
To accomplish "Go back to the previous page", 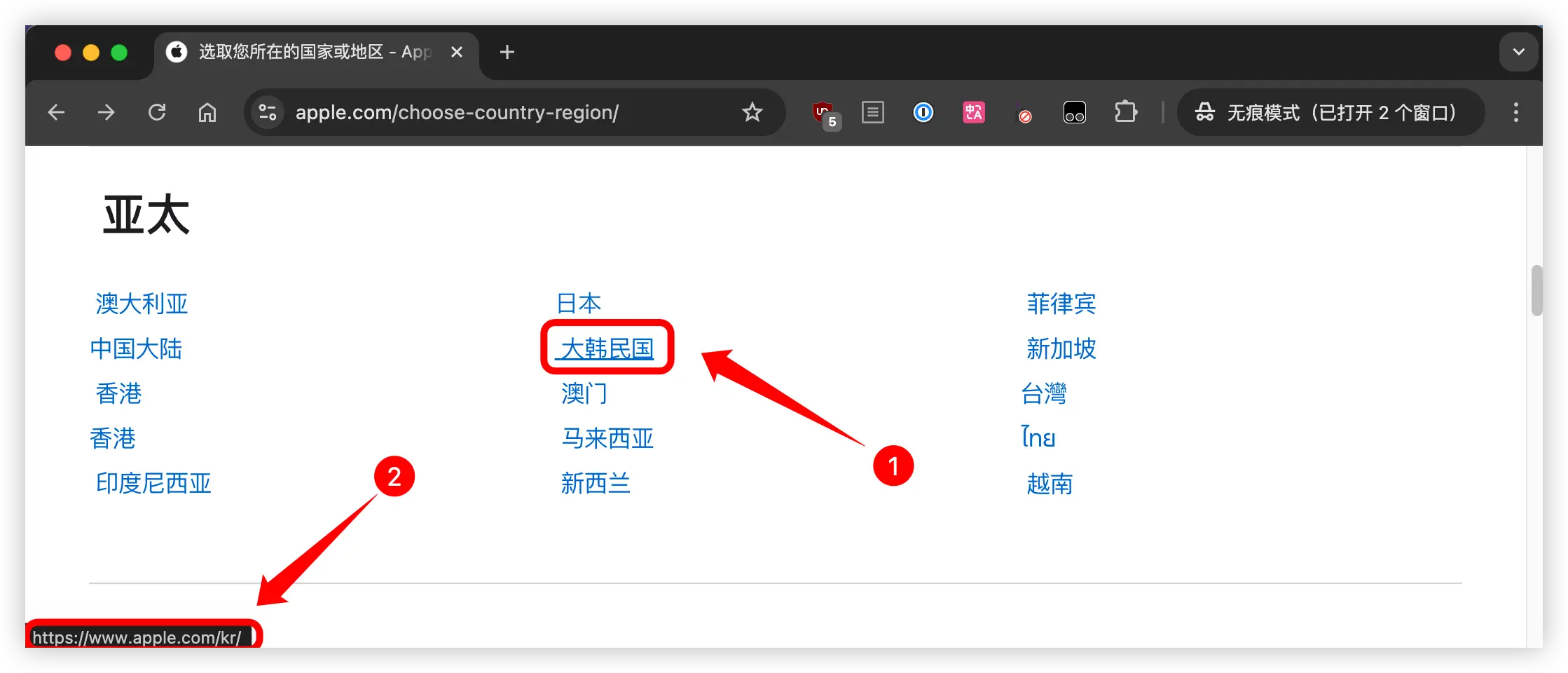I will coord(56,112).
